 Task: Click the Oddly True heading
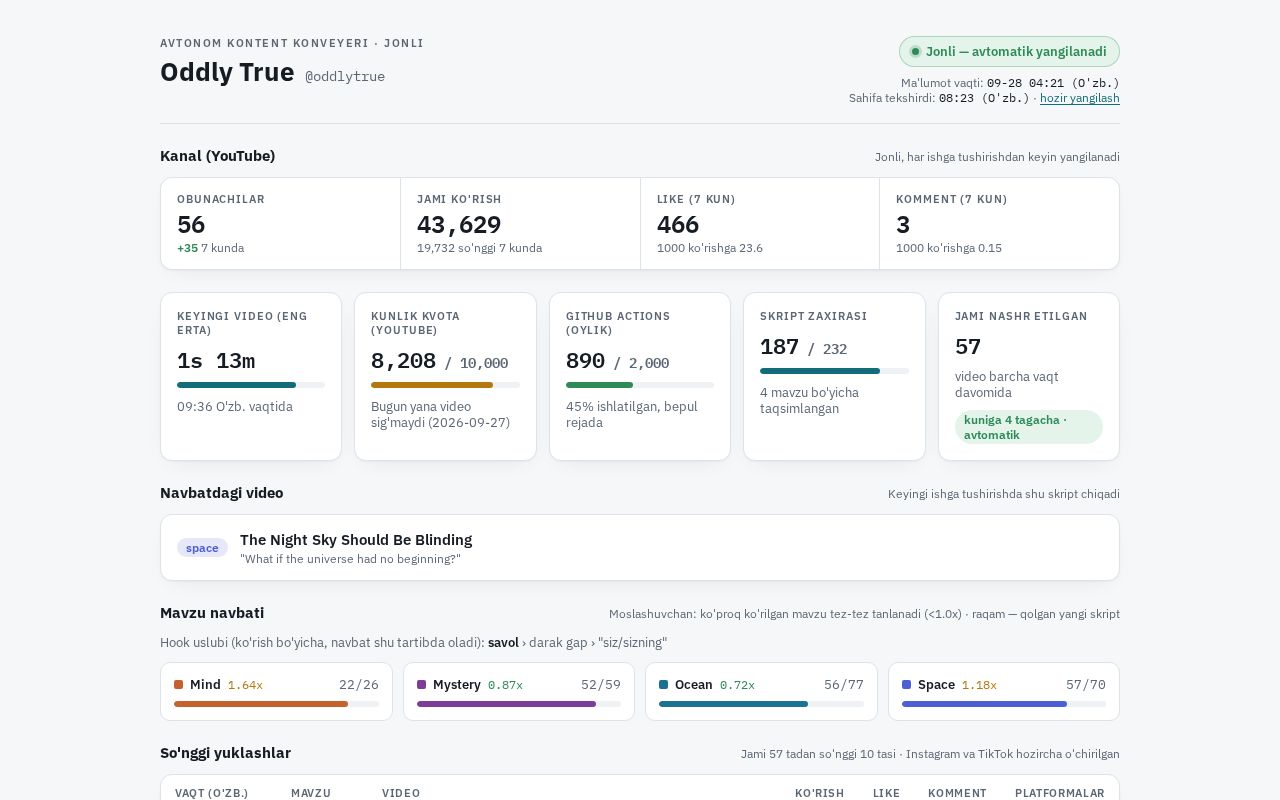[x=227, y=72]
